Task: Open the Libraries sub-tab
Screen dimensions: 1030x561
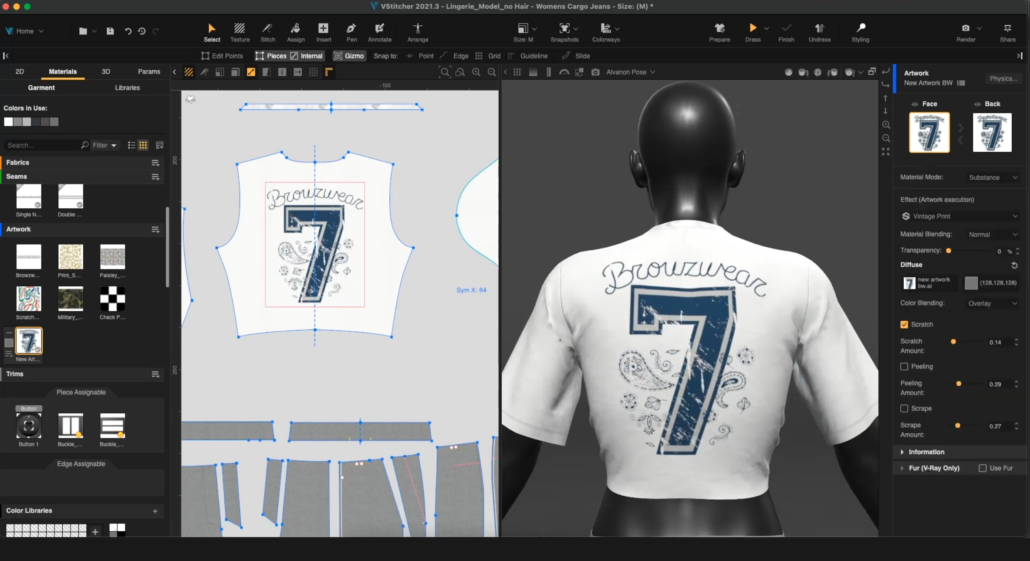Action: pyautogui.click(x=127, y=88)
